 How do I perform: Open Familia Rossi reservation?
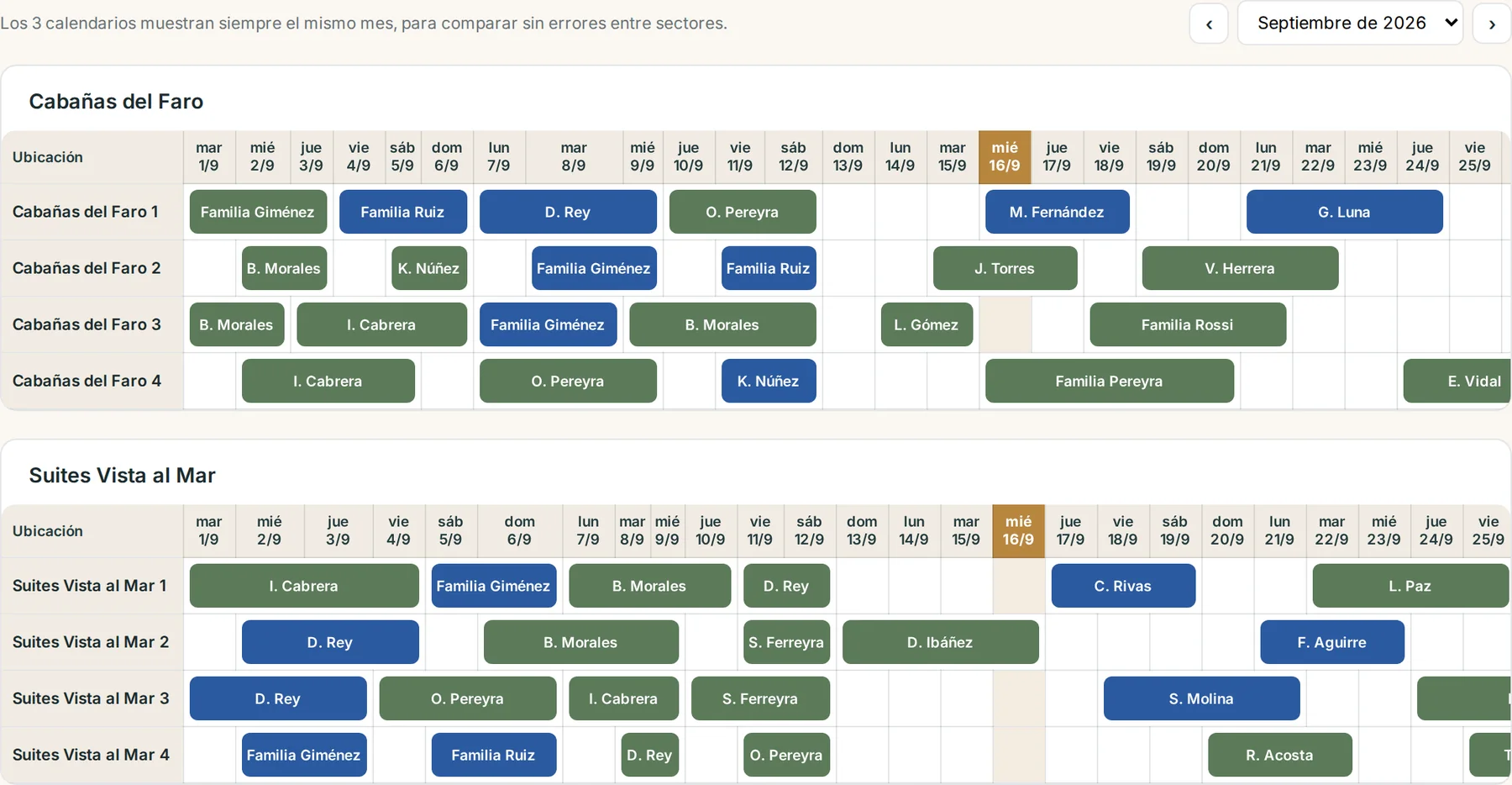[x=1188, y=324]
